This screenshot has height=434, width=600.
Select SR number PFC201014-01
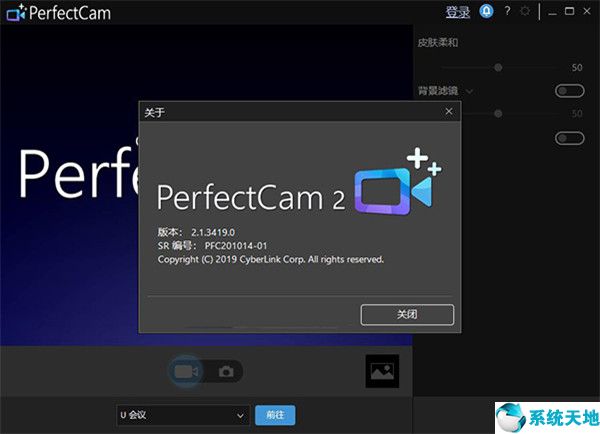(x=236, y=246)
